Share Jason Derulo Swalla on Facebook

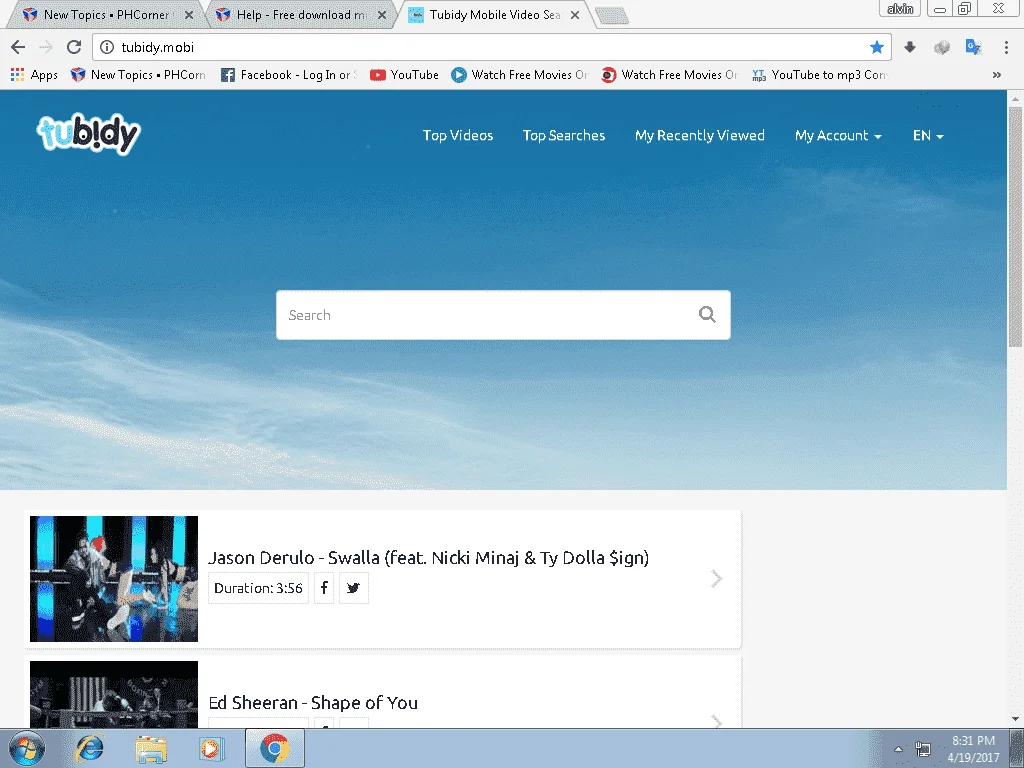click(324, 588)
